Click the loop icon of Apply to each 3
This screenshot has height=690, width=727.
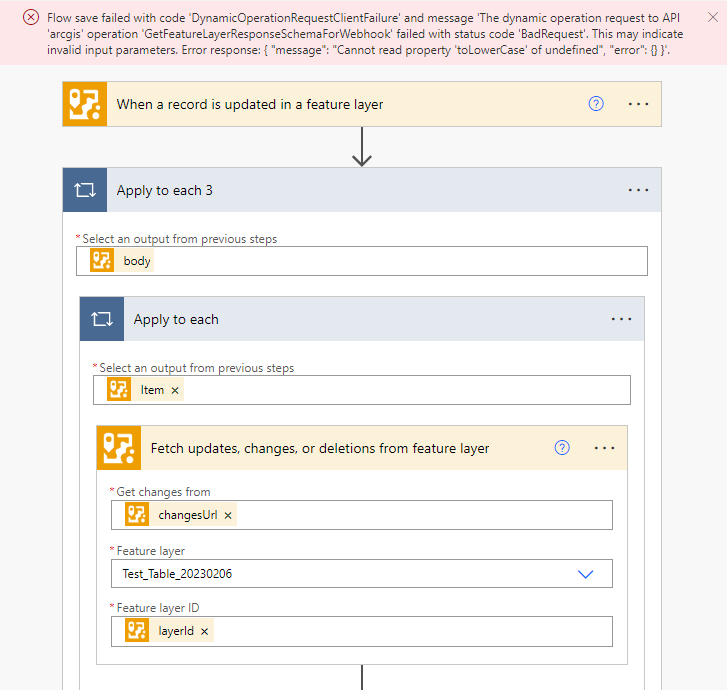pos(85,190)
